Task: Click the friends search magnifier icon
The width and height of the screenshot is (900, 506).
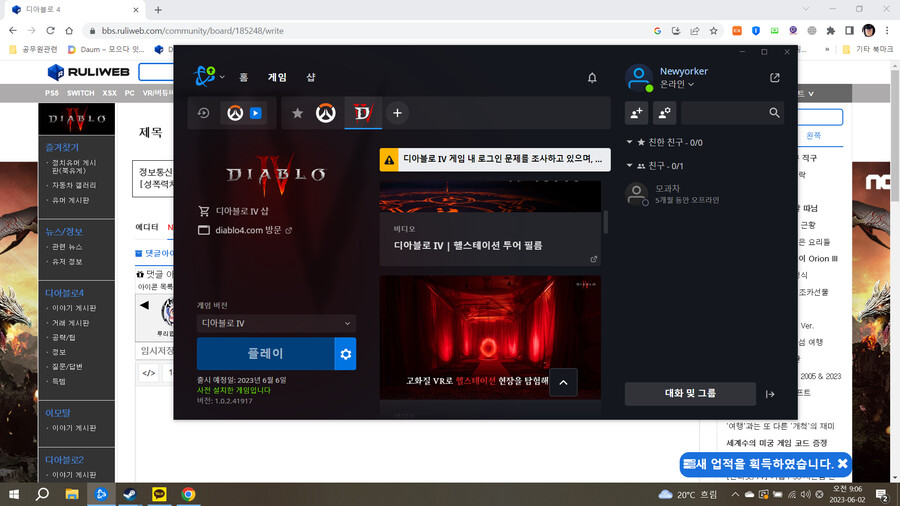Action: [774, 113]
